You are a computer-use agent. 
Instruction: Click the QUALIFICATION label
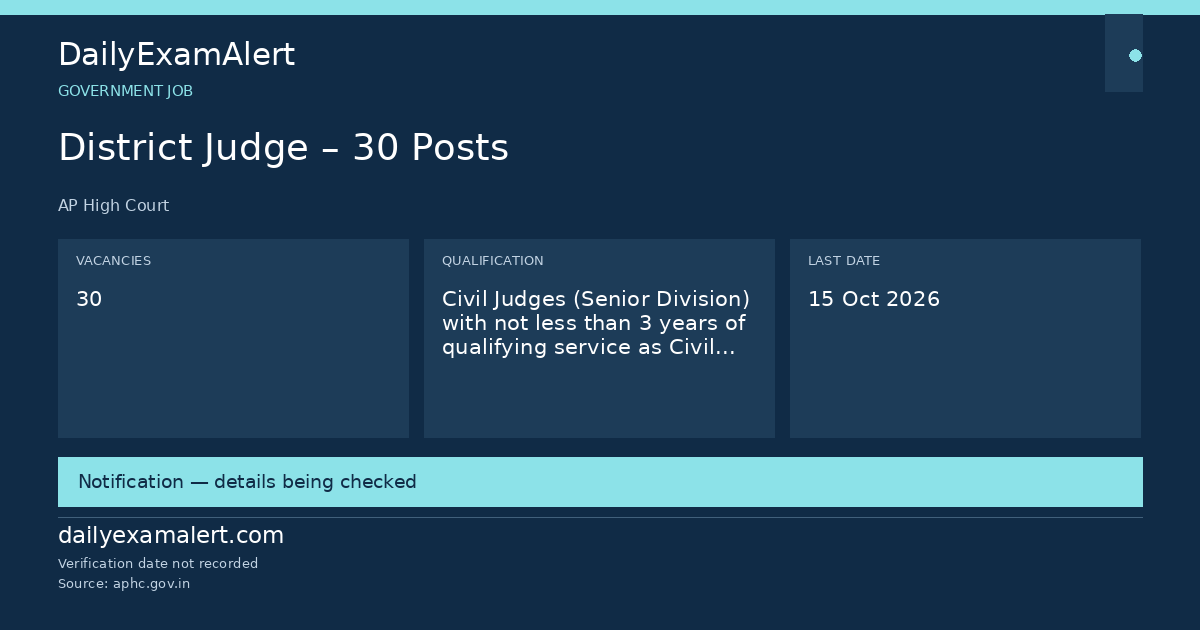click(x=493, y=261)
